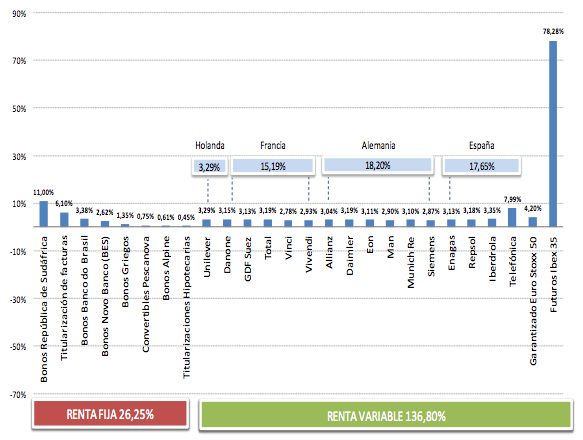Viewport: 583px width, 440px height.
Task: Click the Titularización de facturas axis label
Action: click(x=64, y=298)
